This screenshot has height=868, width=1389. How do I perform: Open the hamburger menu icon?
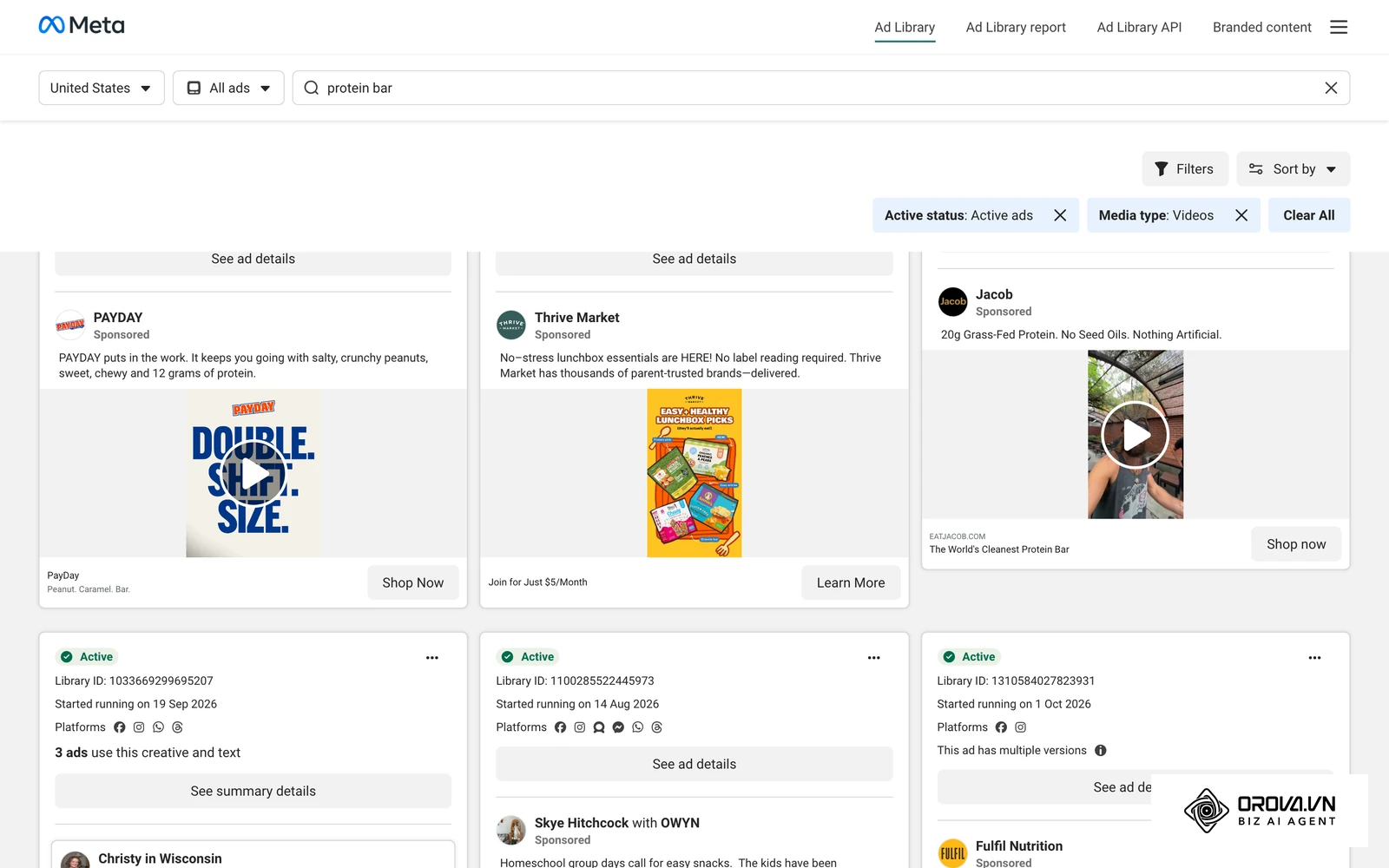1339,27
